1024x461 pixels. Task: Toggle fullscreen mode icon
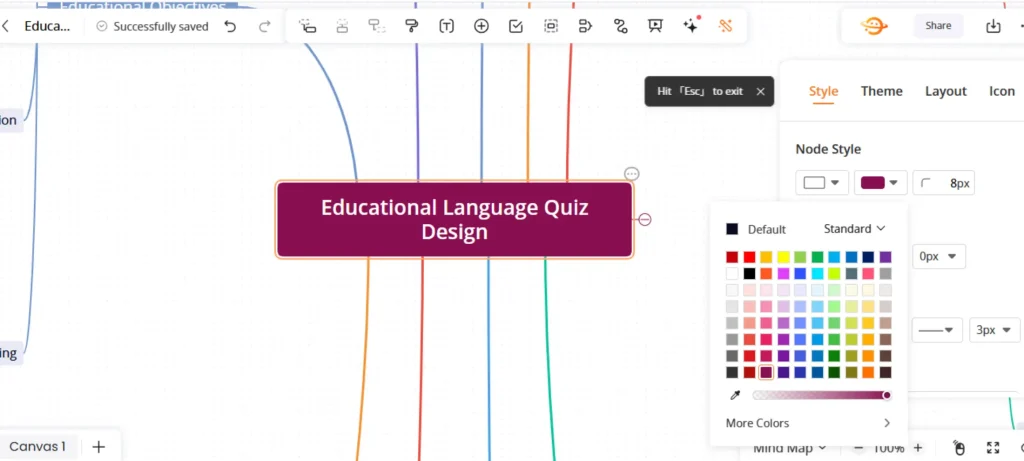993,448
